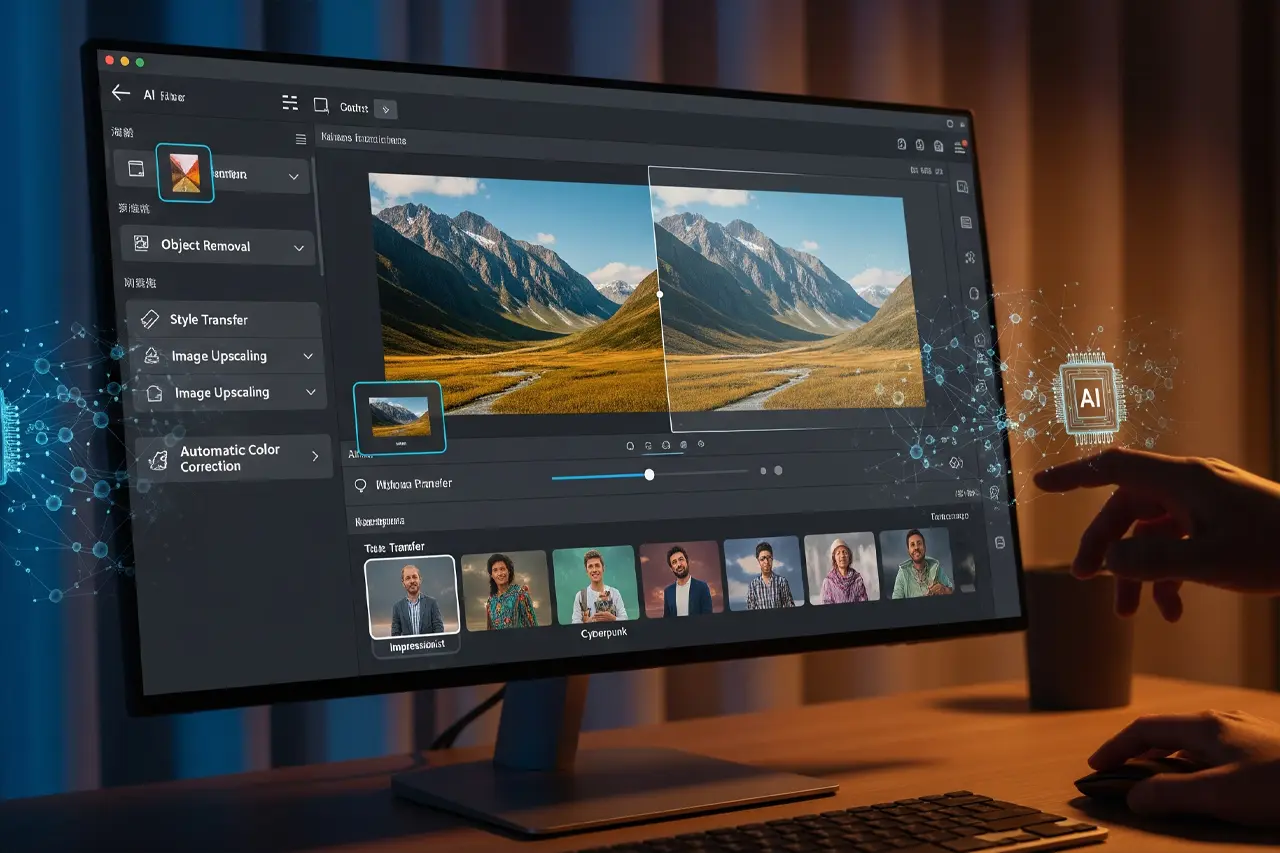Screen dimensions: 1280x853
Task: Click the first comparison icon above the slider
Action: 630,444
